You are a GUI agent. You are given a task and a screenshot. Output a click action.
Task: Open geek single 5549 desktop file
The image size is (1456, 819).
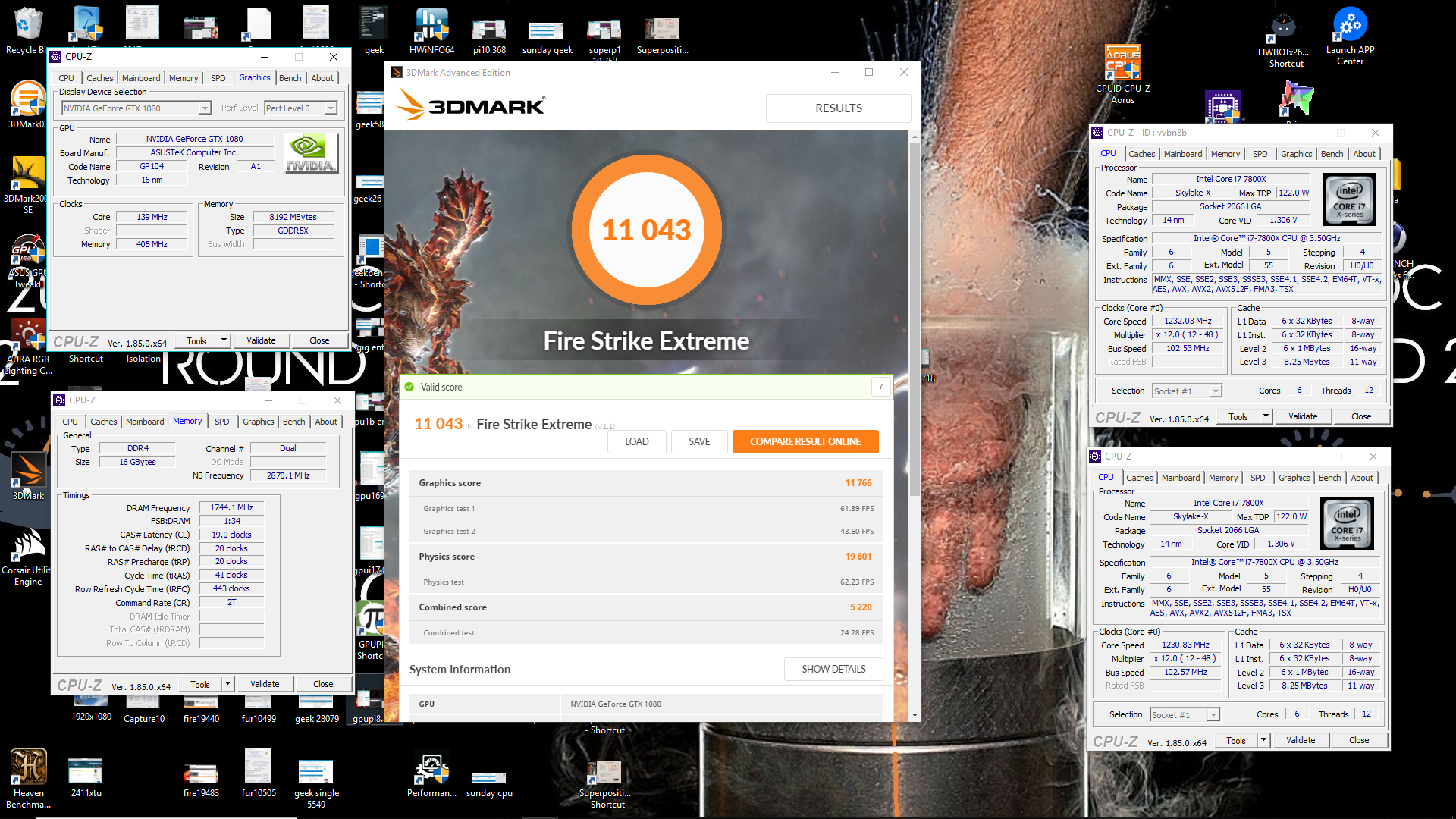coord(316,783)
